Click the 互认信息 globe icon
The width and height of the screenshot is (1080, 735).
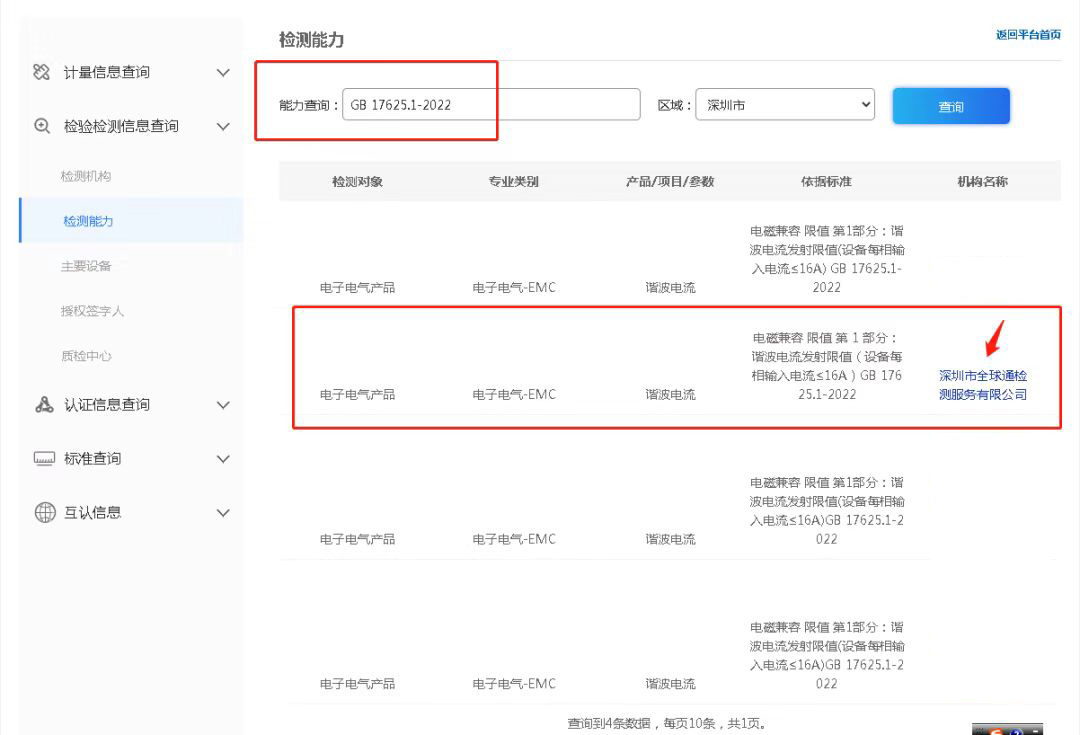pos(44,512)
